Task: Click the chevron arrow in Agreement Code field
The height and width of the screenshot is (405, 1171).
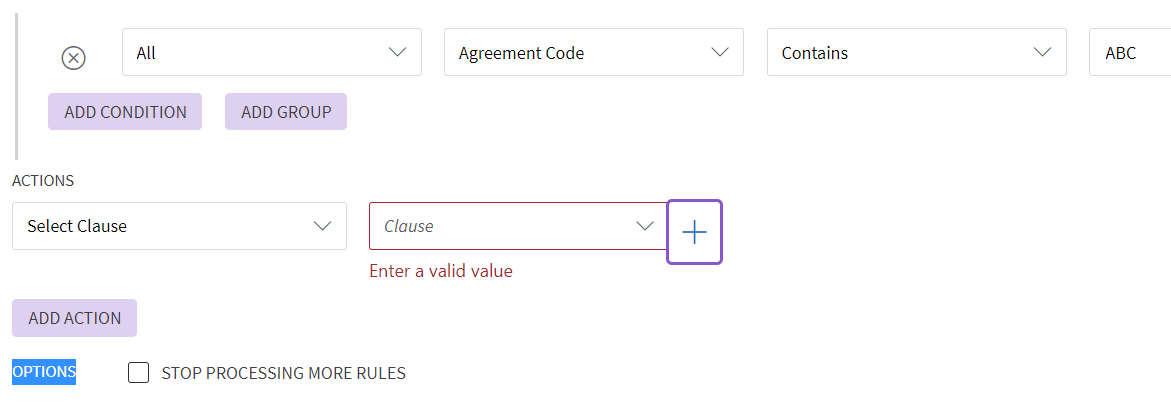Action: click(x=719, y=52)
